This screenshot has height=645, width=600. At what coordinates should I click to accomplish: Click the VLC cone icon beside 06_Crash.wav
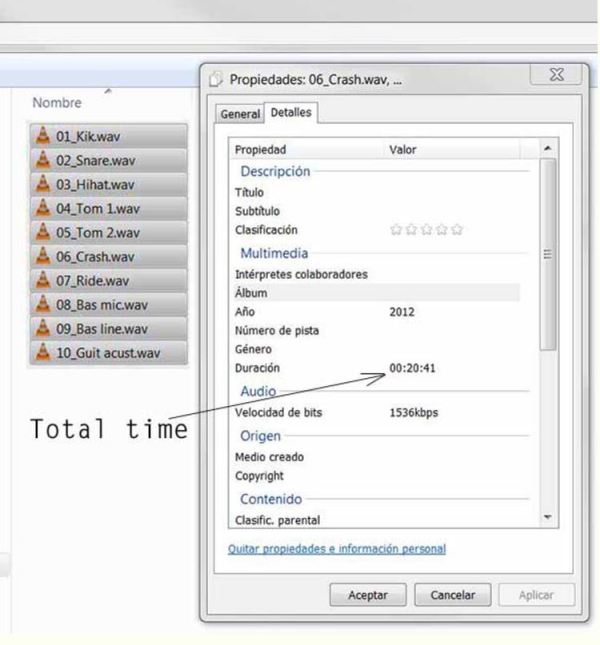42,256
